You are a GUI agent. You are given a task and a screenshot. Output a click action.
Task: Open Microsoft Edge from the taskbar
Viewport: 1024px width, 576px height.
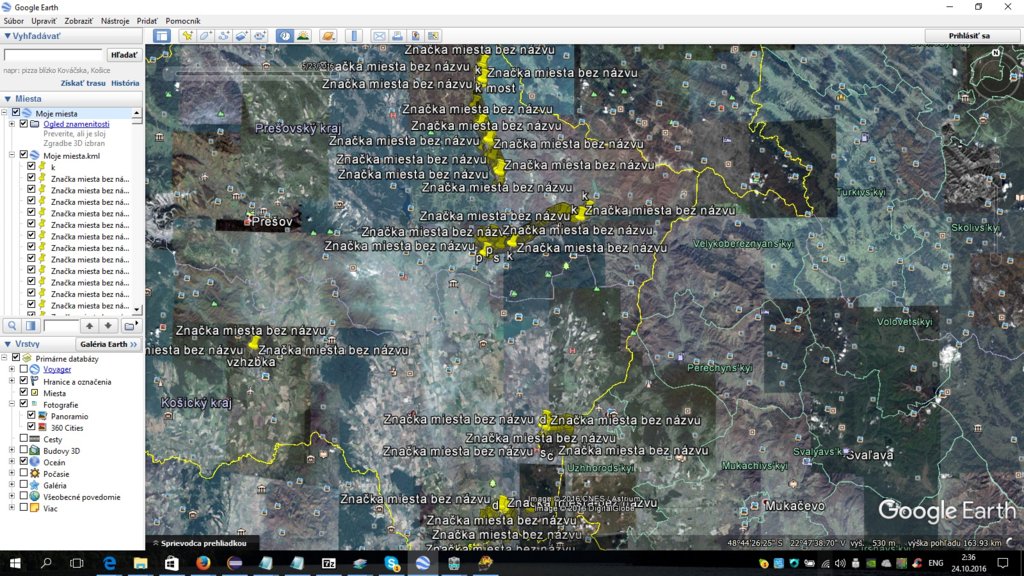[109, 563]
